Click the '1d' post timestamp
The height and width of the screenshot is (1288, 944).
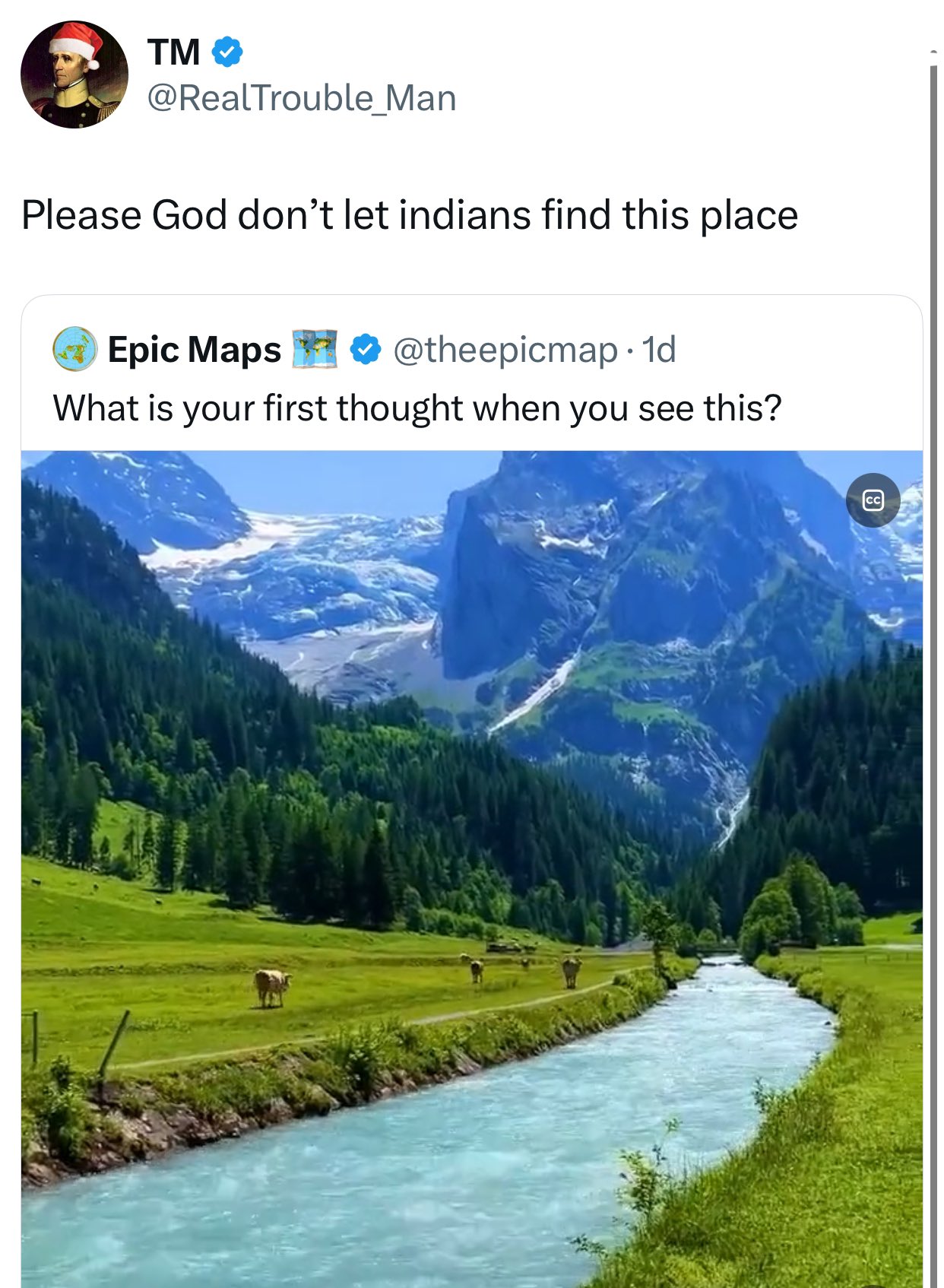(x=659, y=350)
